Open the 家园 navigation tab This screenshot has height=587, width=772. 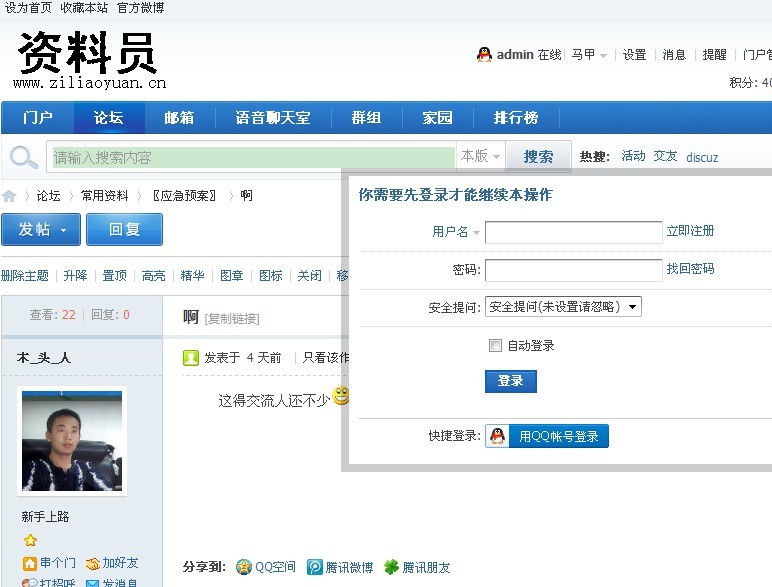point(437,118)
